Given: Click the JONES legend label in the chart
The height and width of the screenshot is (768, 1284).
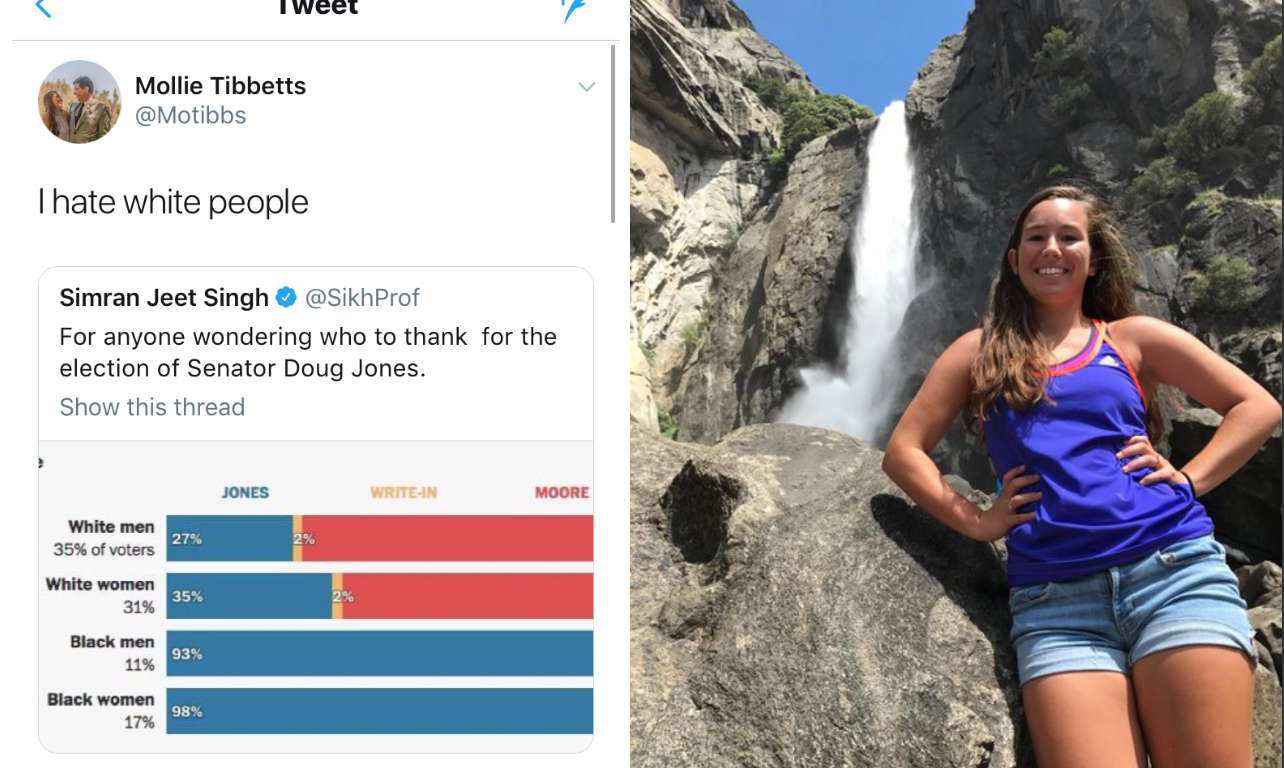Looking at the screenshot, I should coord(245,492).
